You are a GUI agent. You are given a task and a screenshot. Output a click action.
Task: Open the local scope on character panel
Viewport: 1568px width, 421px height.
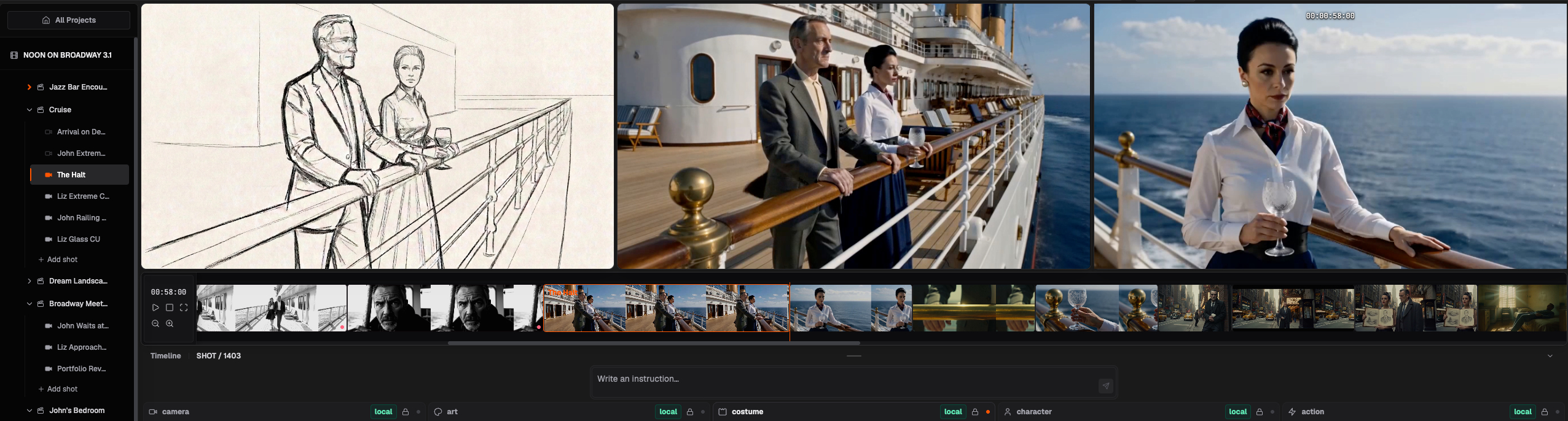pos(1237,412)
